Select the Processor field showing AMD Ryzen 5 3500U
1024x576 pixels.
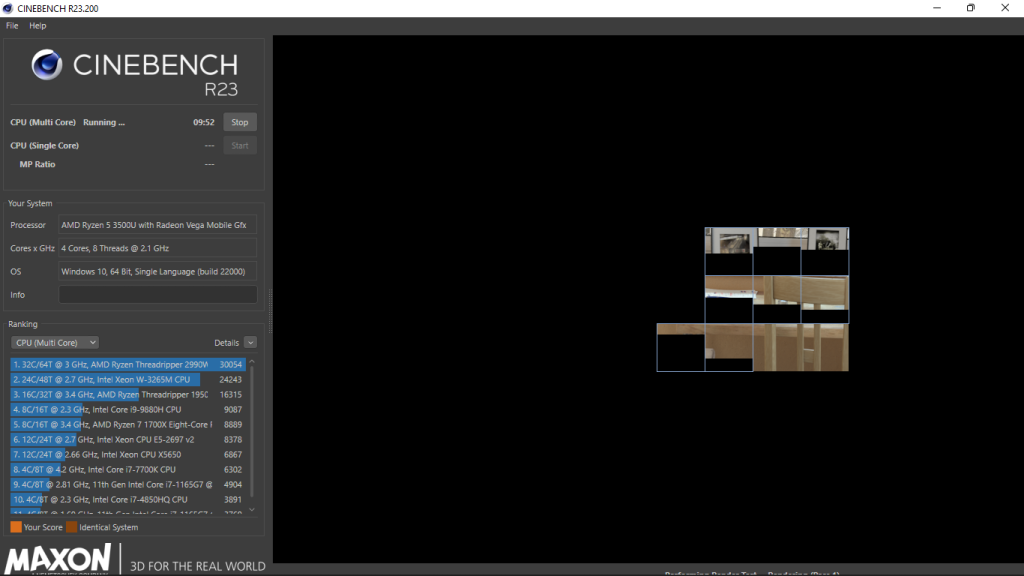click(x=157, y=224)
